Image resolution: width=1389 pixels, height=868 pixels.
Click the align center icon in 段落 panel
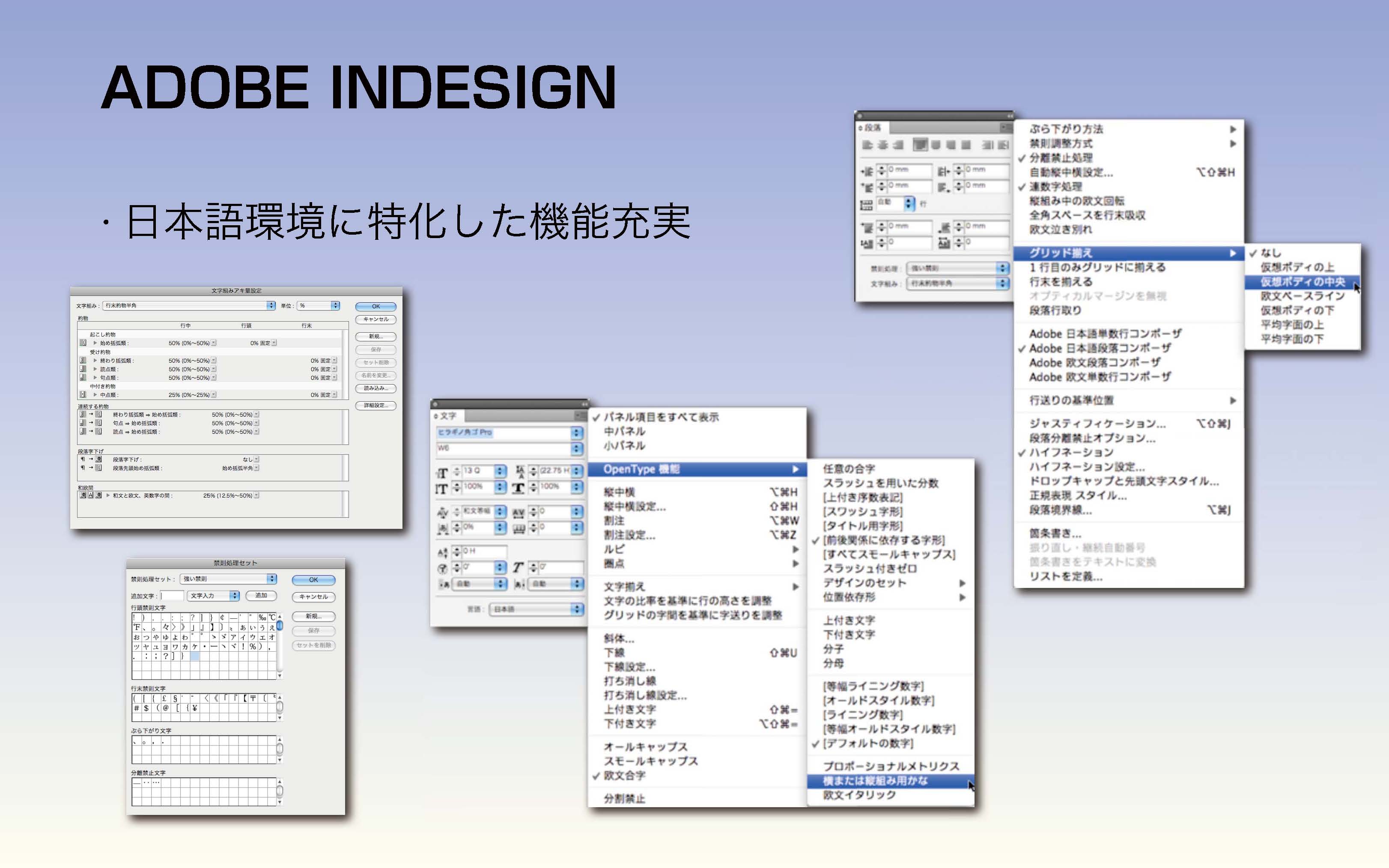883,145
